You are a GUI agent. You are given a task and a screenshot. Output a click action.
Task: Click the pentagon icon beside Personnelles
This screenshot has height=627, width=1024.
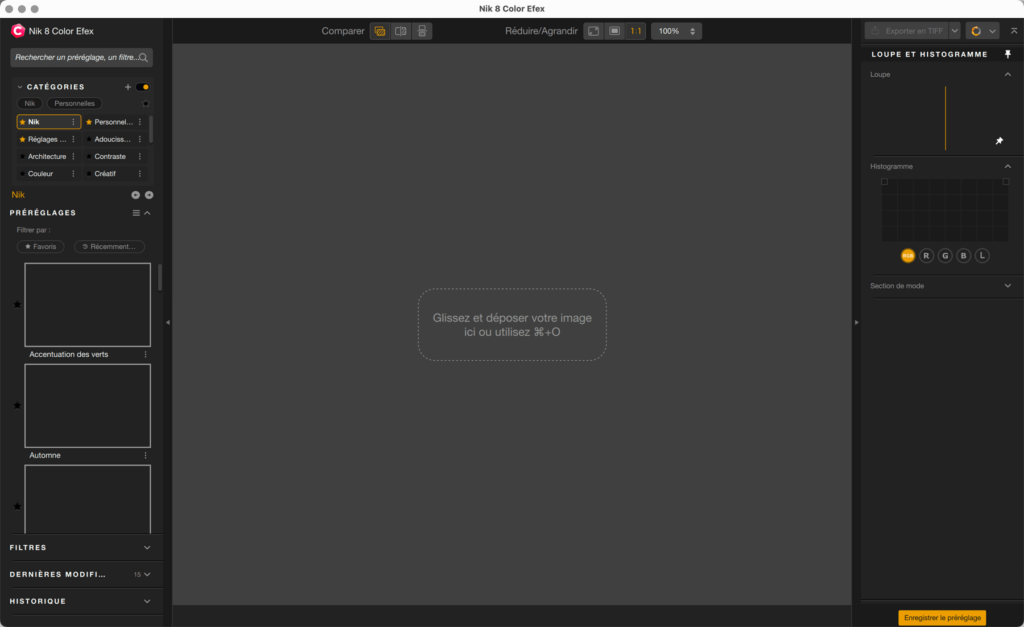coord(146,103)
